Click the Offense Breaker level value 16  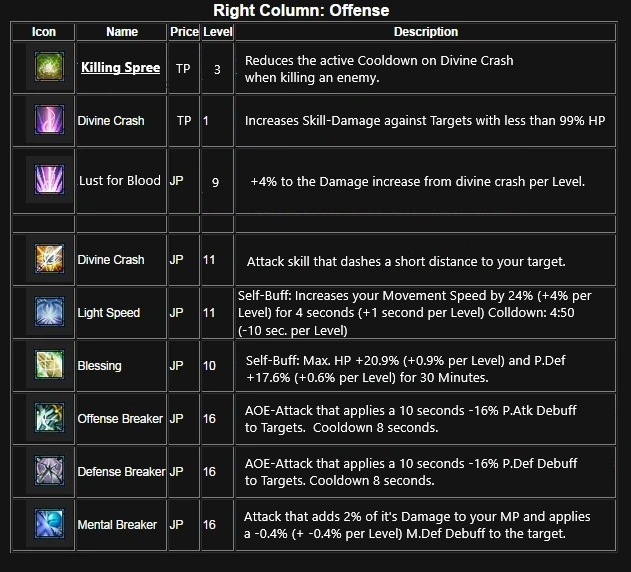coord(209,419)
